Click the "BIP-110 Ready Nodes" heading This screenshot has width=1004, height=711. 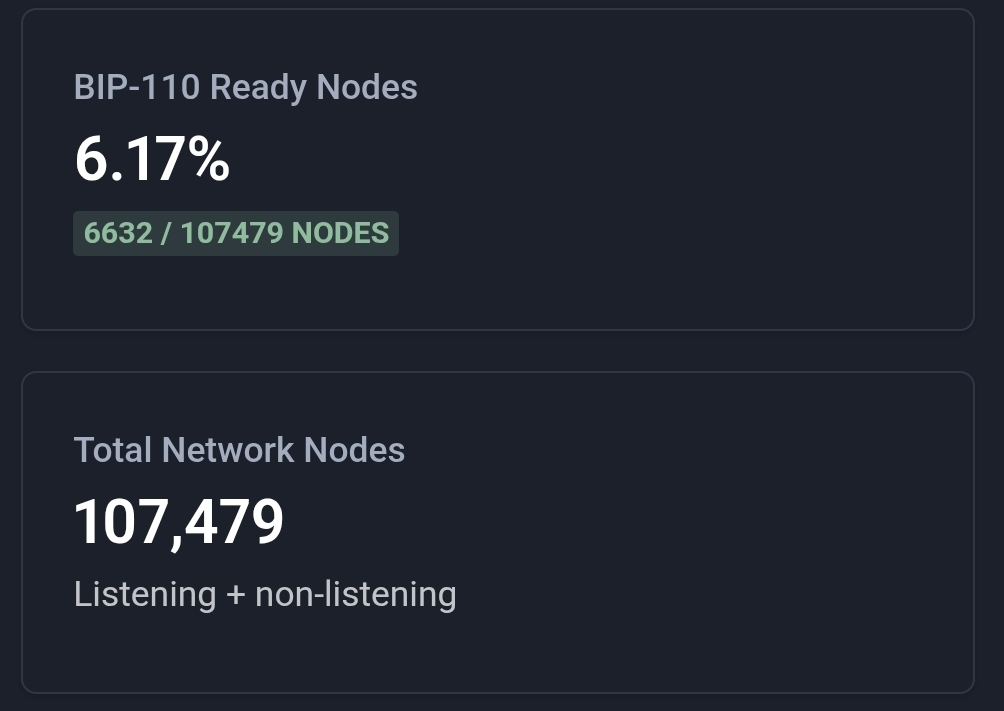(x=245, y=88)
